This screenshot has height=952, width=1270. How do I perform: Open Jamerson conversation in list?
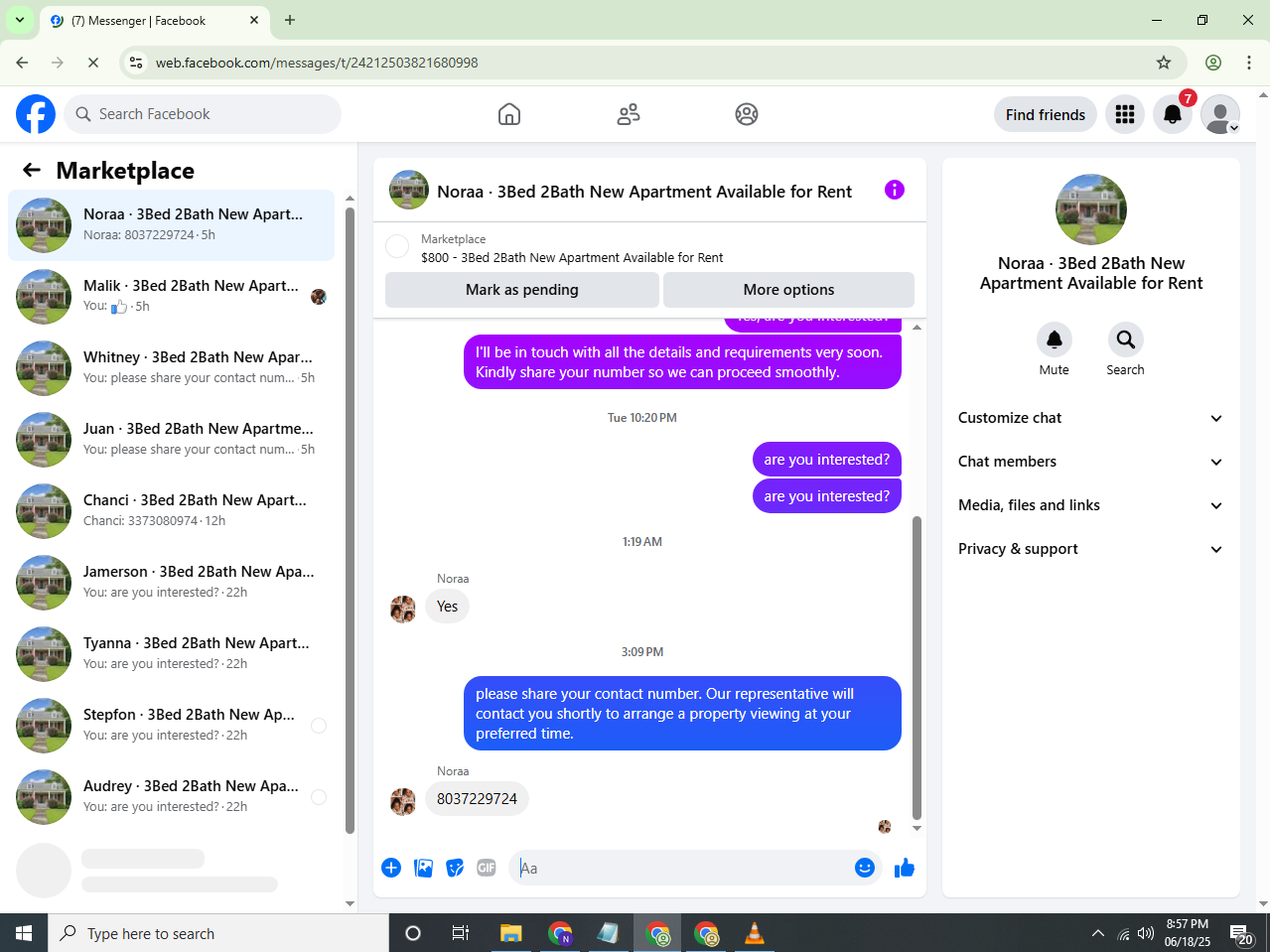[x=172, y=583]
